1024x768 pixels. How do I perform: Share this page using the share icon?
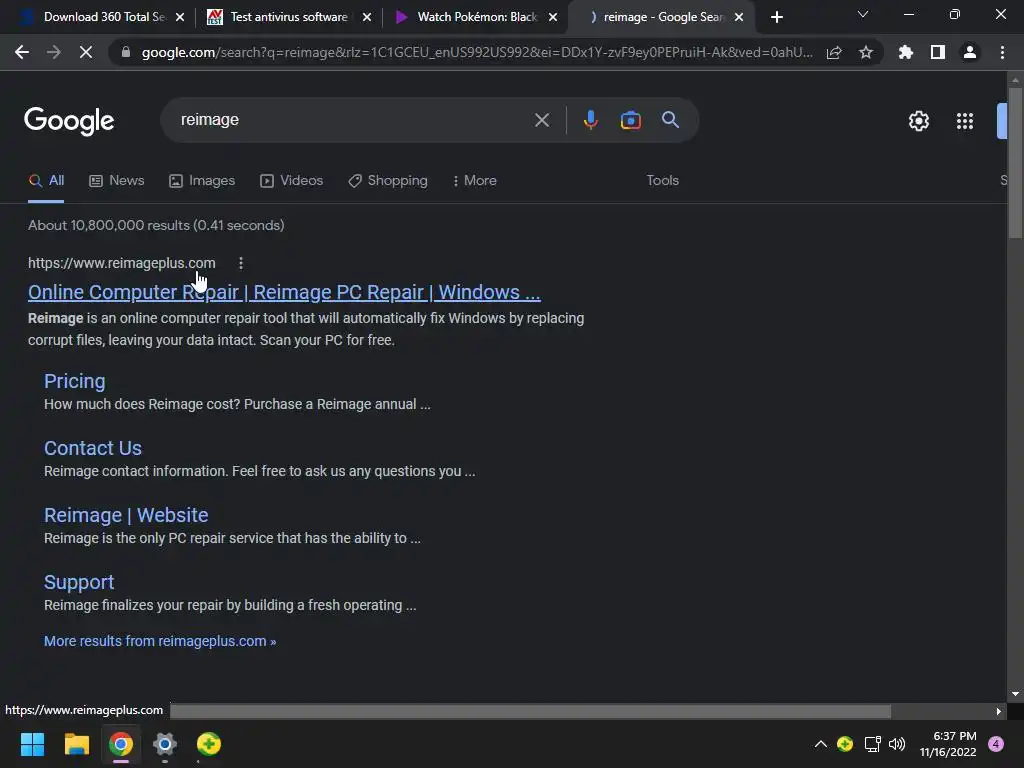[x=834, y=52]
